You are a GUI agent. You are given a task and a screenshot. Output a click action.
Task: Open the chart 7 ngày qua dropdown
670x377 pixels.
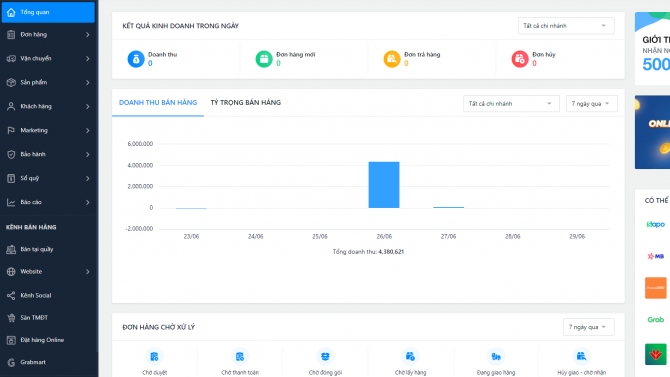[591, 103]
